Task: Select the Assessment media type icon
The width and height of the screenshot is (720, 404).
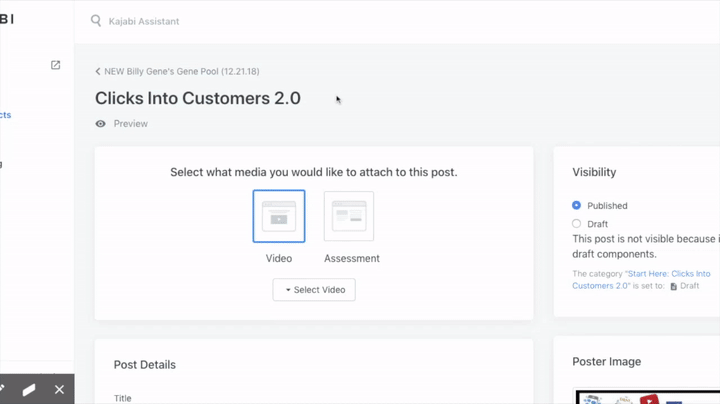Action: [x=349, y=216]
